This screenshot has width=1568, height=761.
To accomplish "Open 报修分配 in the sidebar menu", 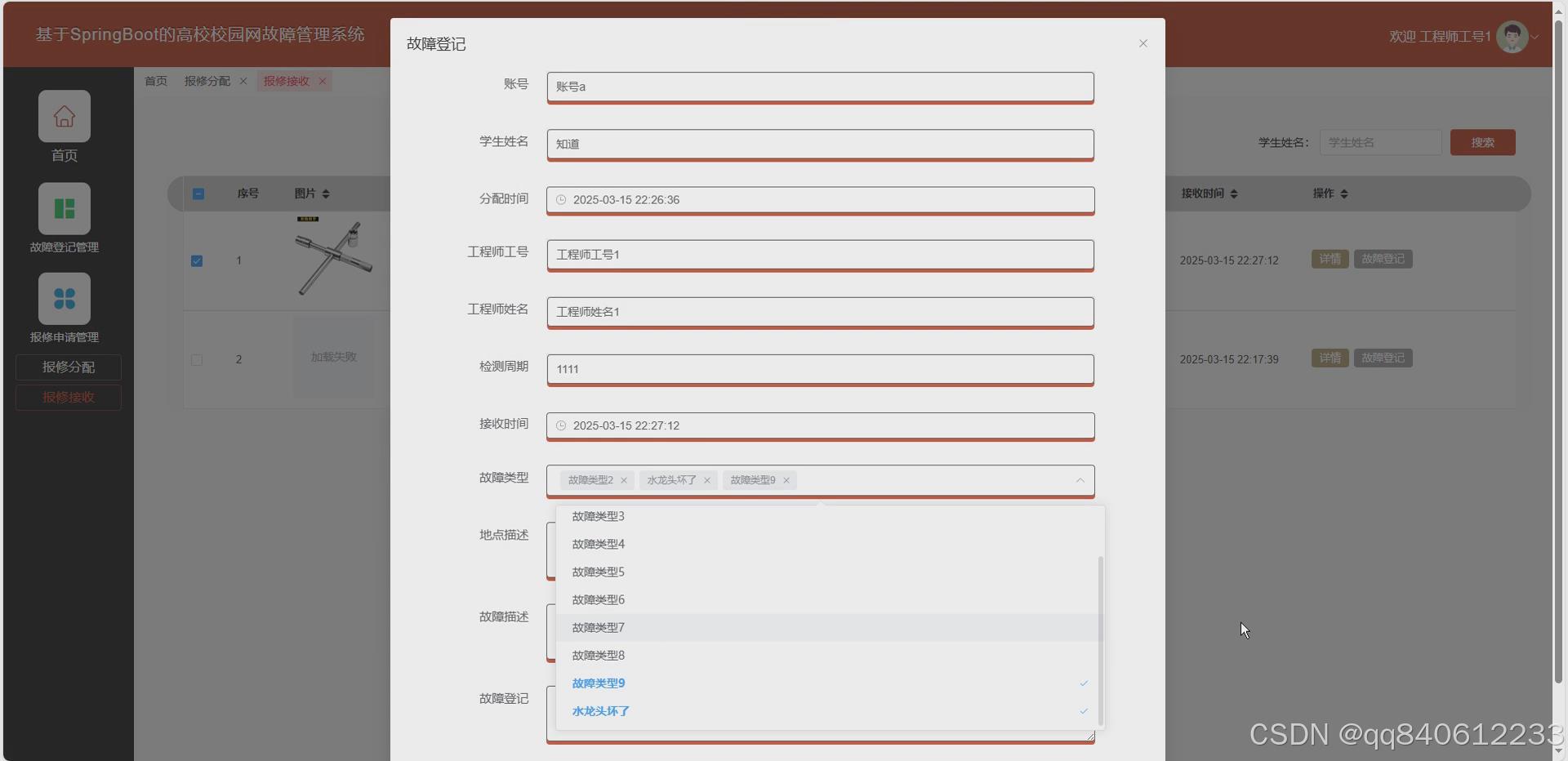I will click(x=69, y=367).
